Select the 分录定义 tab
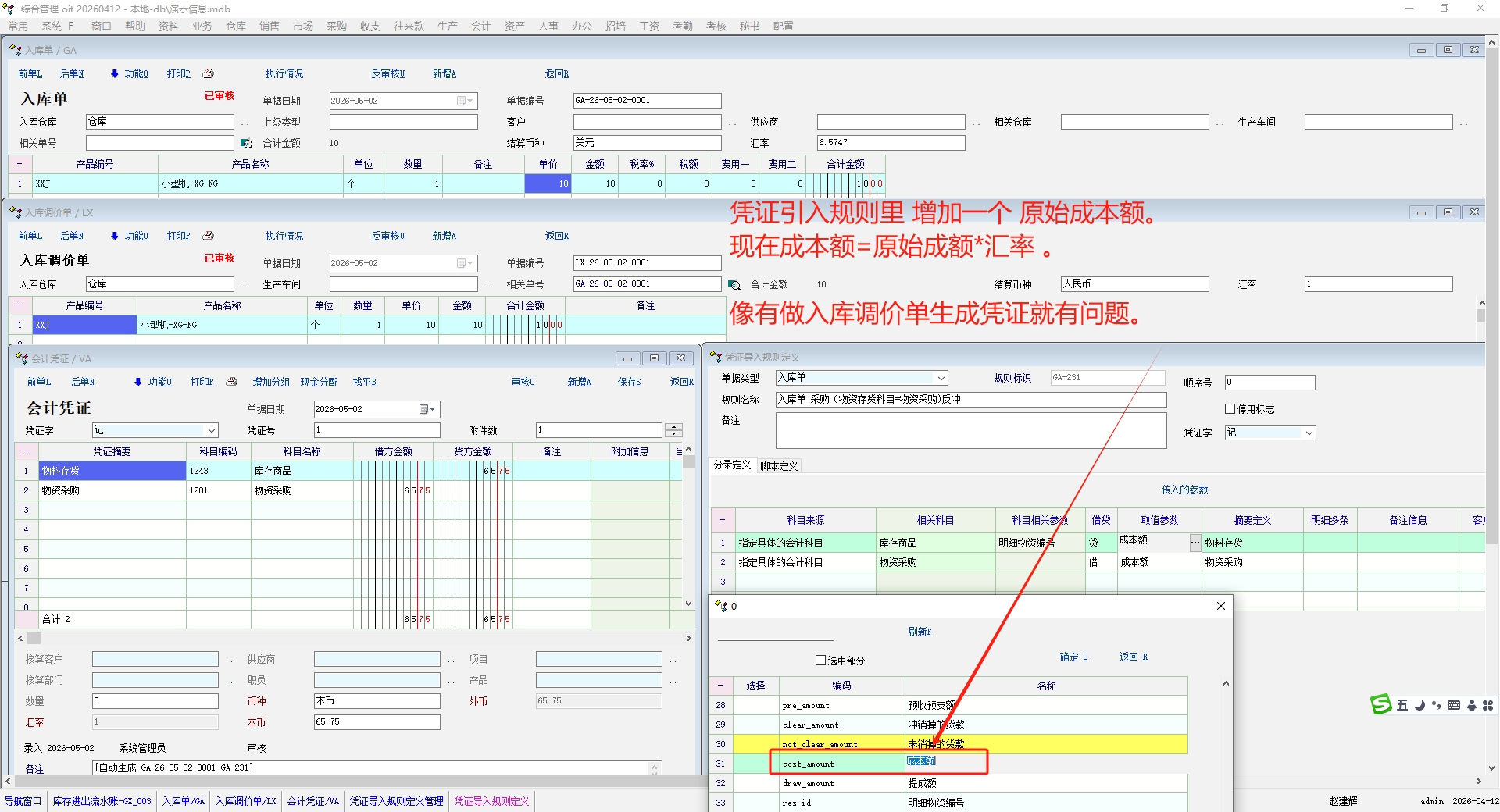 coord(732,465)
